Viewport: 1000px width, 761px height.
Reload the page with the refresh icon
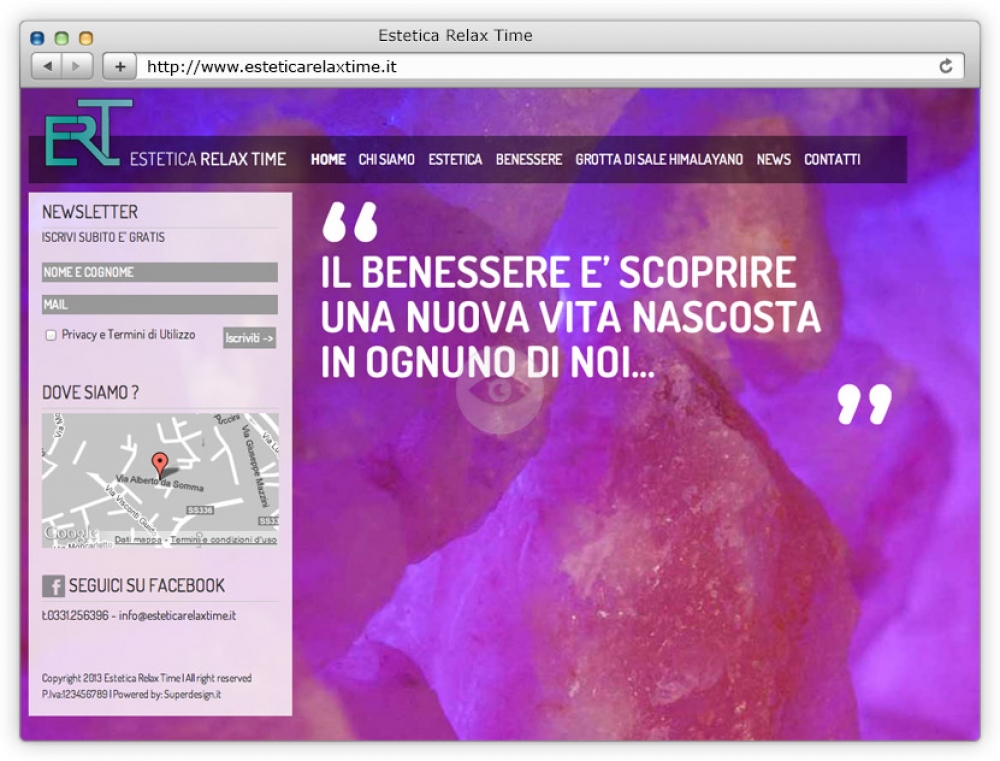946,66
